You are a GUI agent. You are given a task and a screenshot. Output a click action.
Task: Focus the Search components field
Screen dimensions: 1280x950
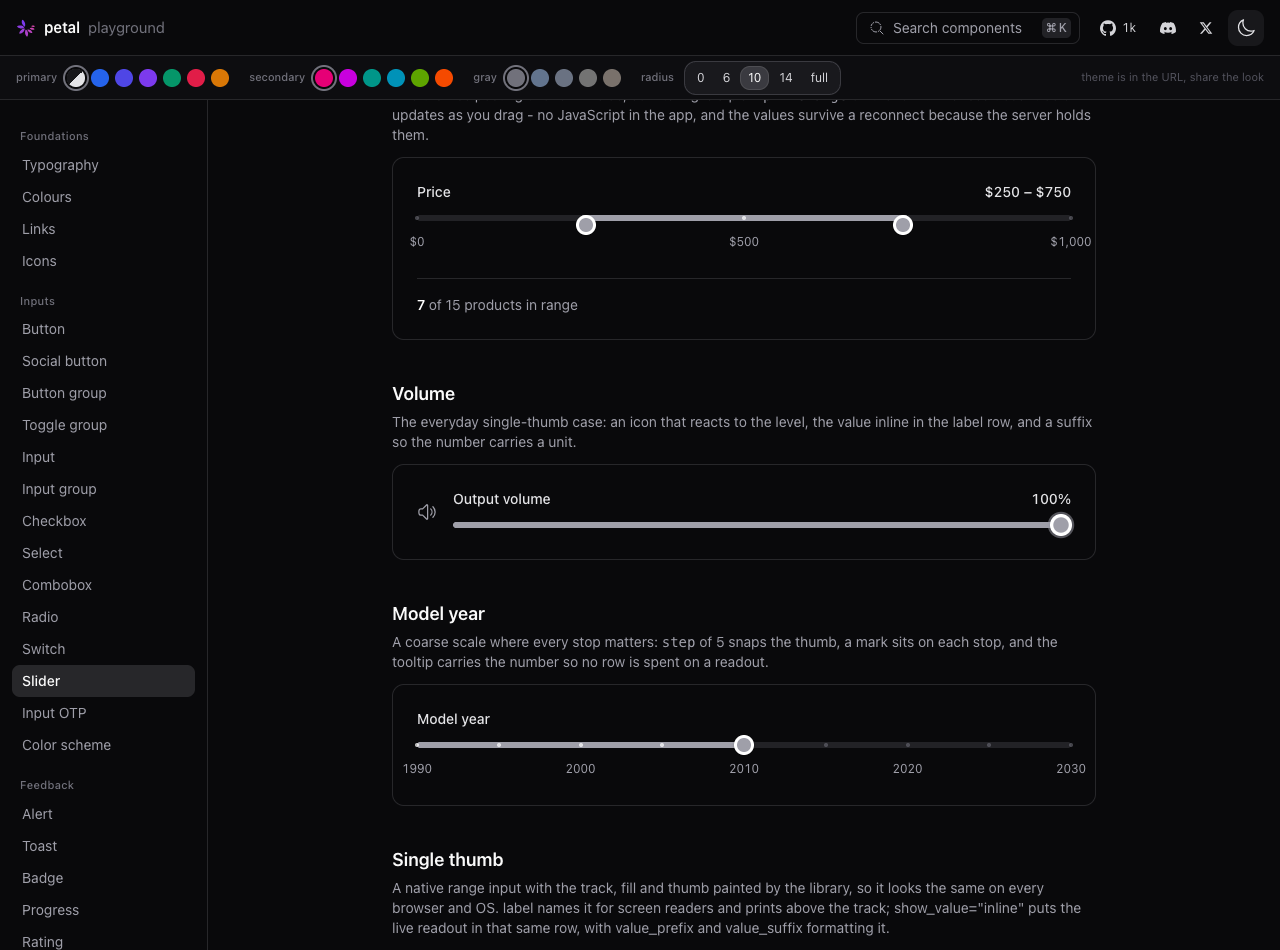(x=968, y=28)
